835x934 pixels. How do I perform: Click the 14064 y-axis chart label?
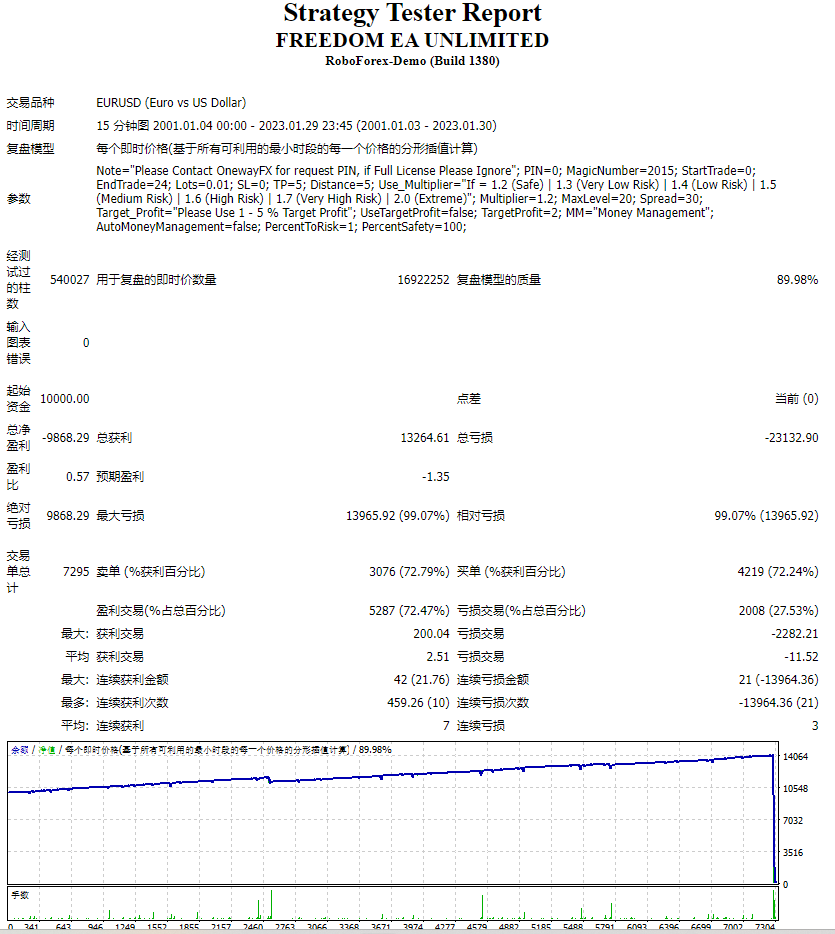point(795,756)
